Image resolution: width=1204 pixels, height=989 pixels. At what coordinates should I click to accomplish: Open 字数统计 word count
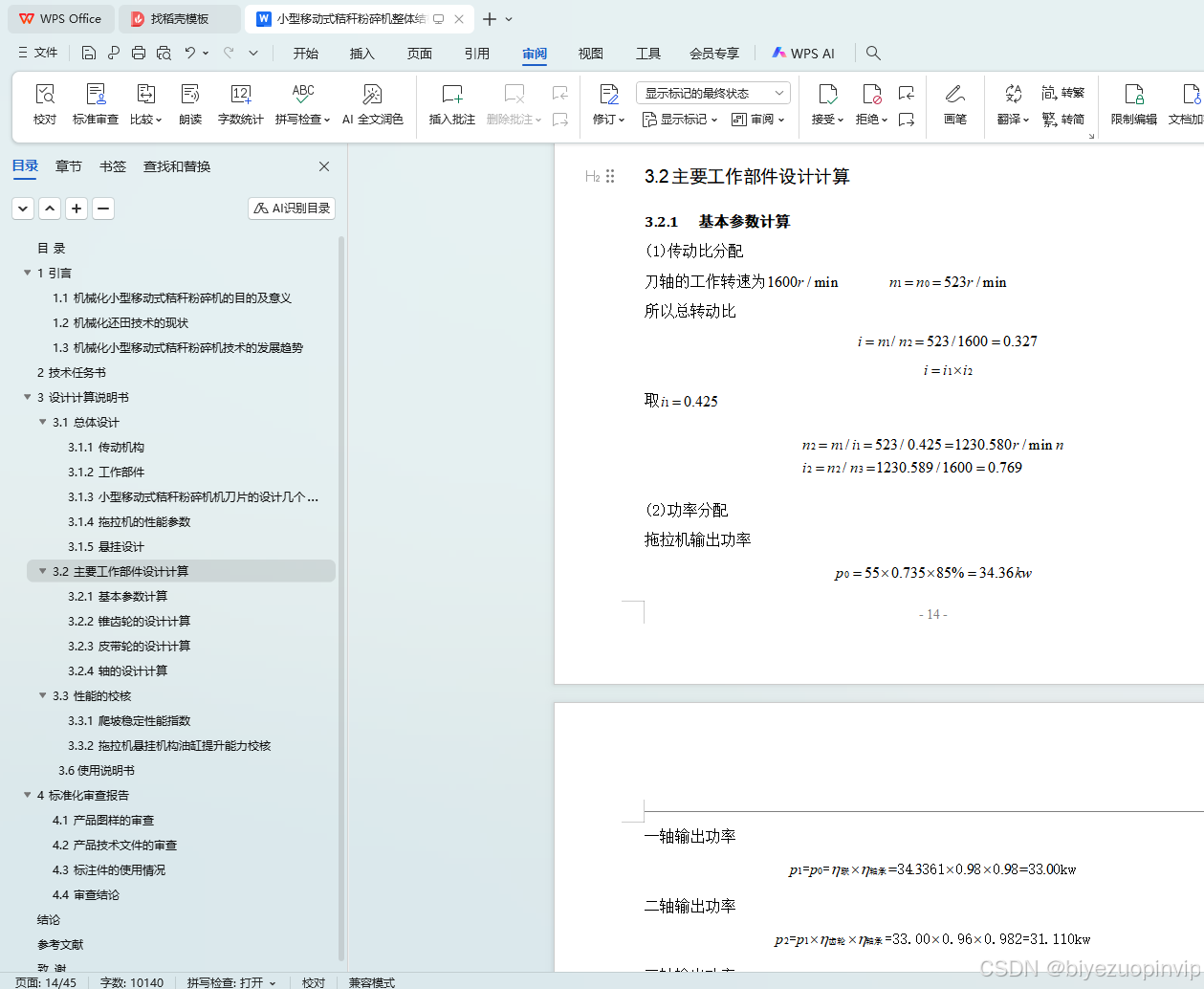point(240,104)
